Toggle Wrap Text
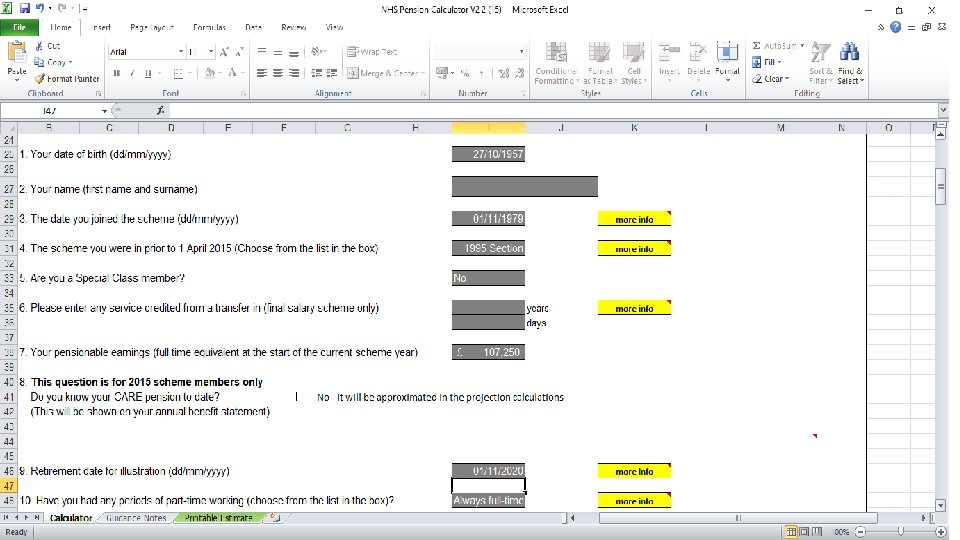The width and height of the screenshot is (960, 540). click(x=372, y=52)
